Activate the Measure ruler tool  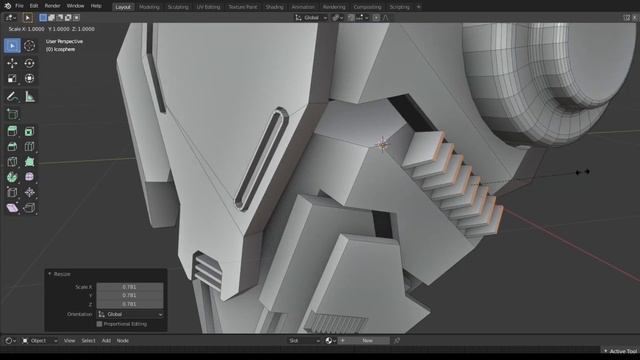(29, 97)
